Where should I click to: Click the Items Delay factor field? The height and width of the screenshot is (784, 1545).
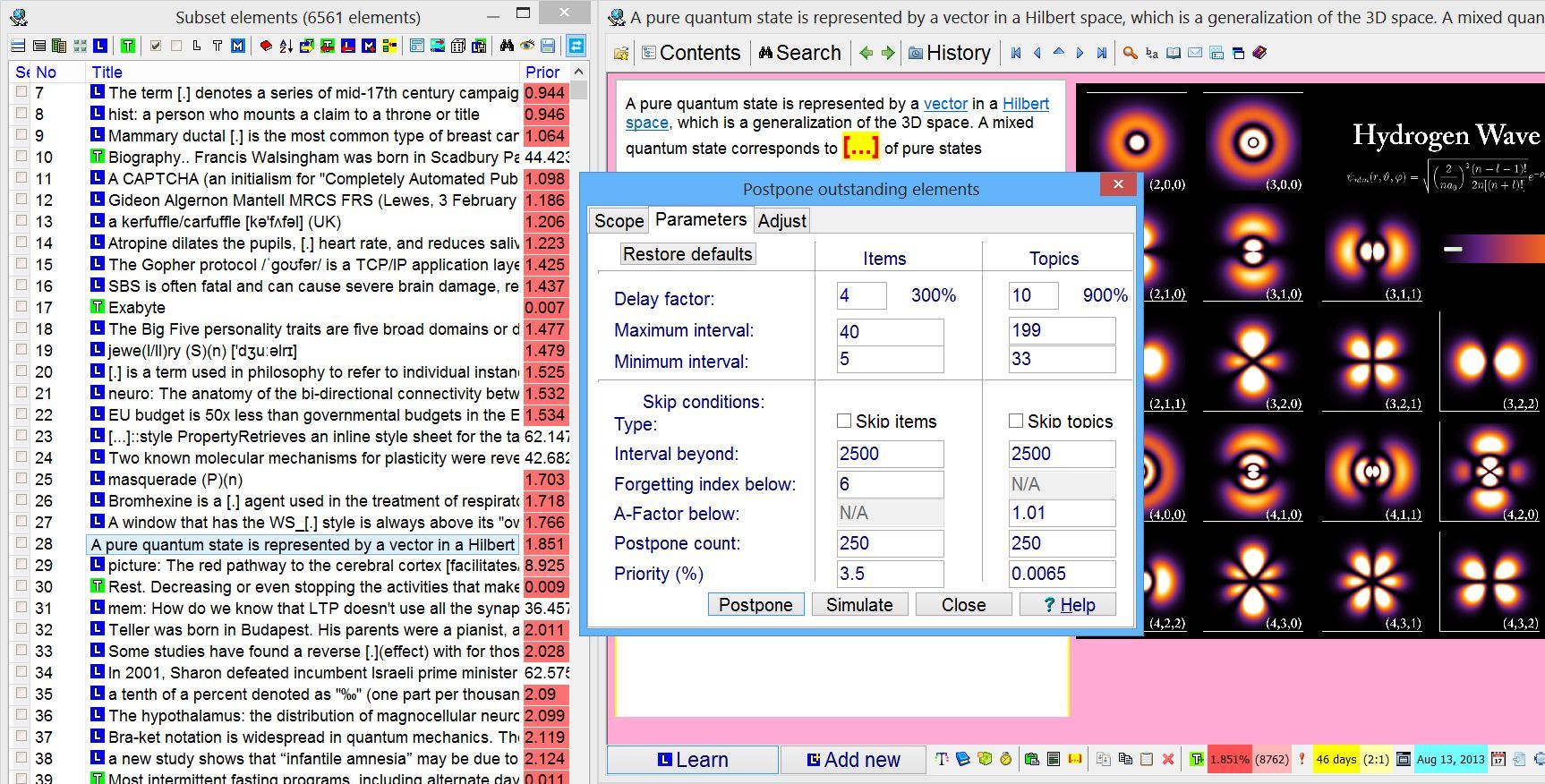pos(860,295)
